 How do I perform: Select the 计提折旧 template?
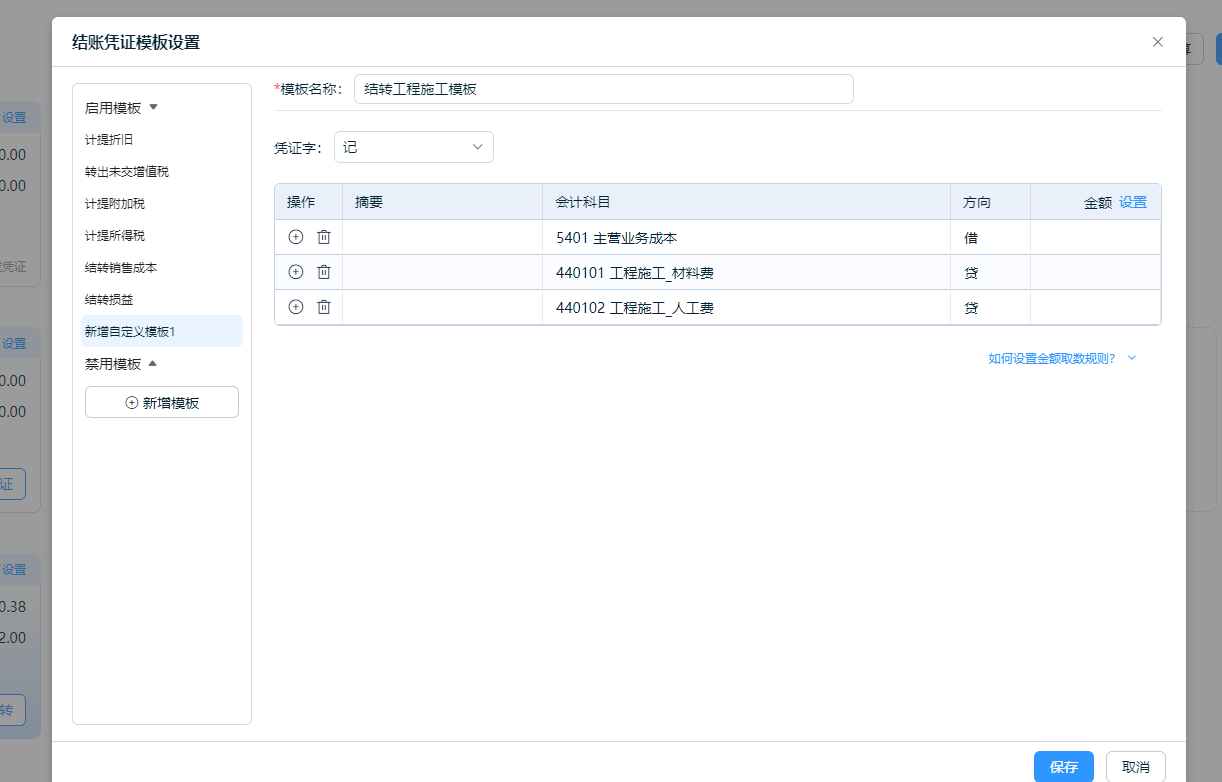[x=109, y=140]
